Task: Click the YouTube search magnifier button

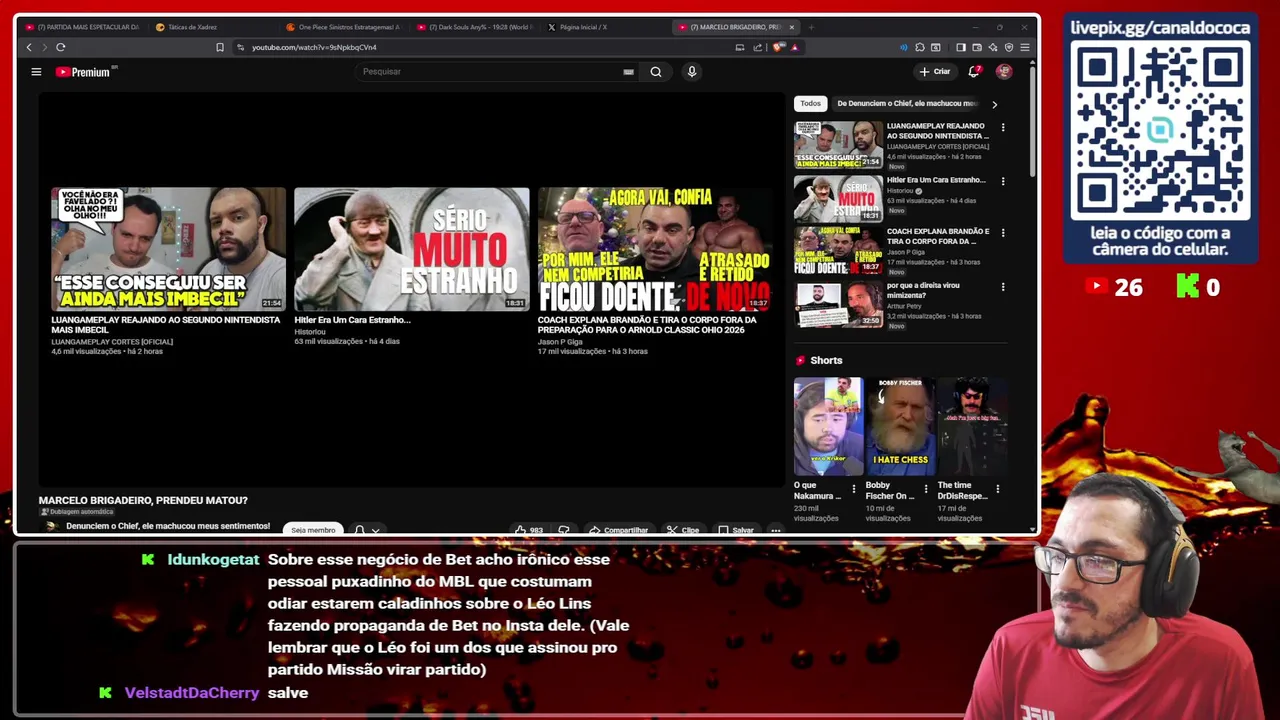Action: (x=656, y=72)
